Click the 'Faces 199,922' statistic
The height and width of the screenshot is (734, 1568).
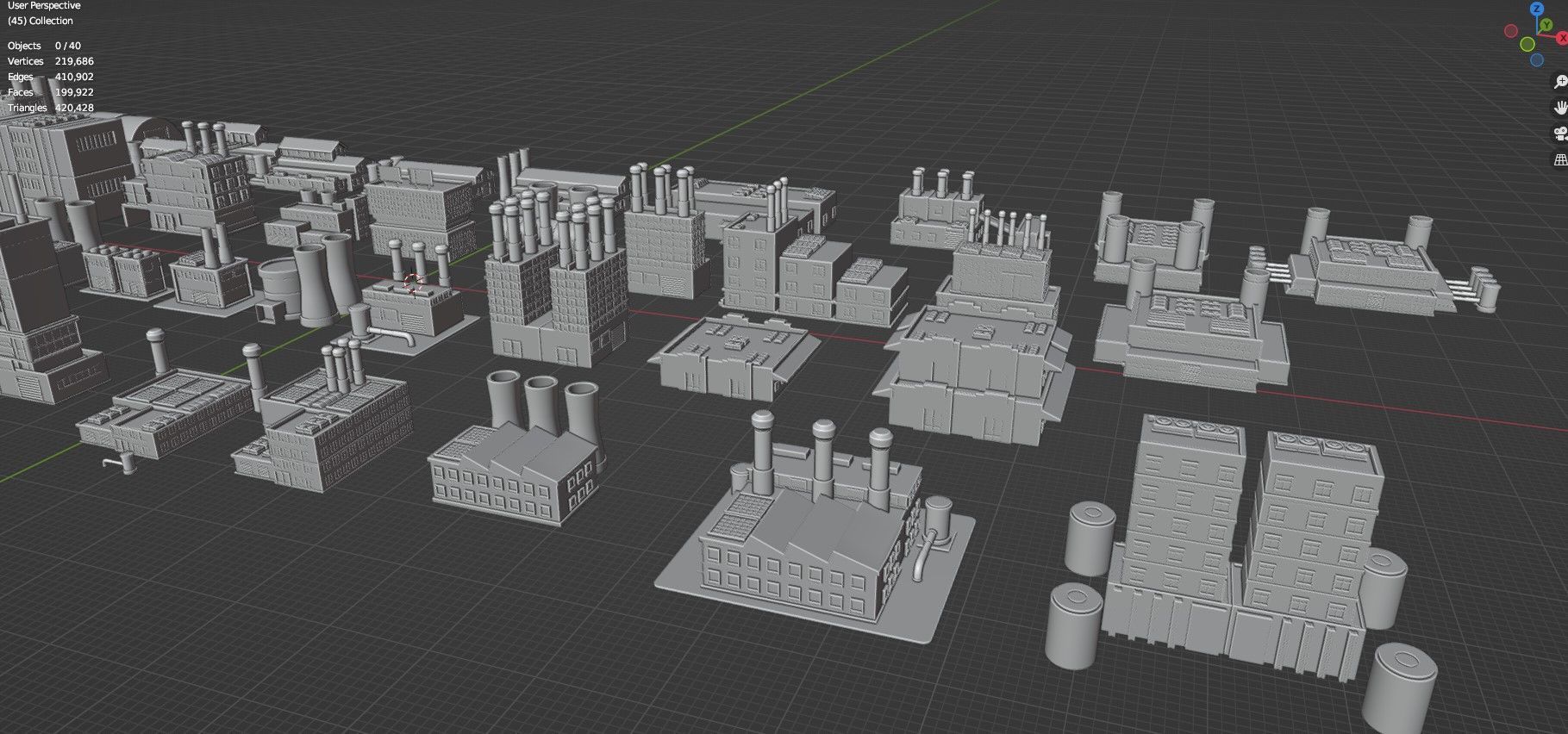(51, 92)
